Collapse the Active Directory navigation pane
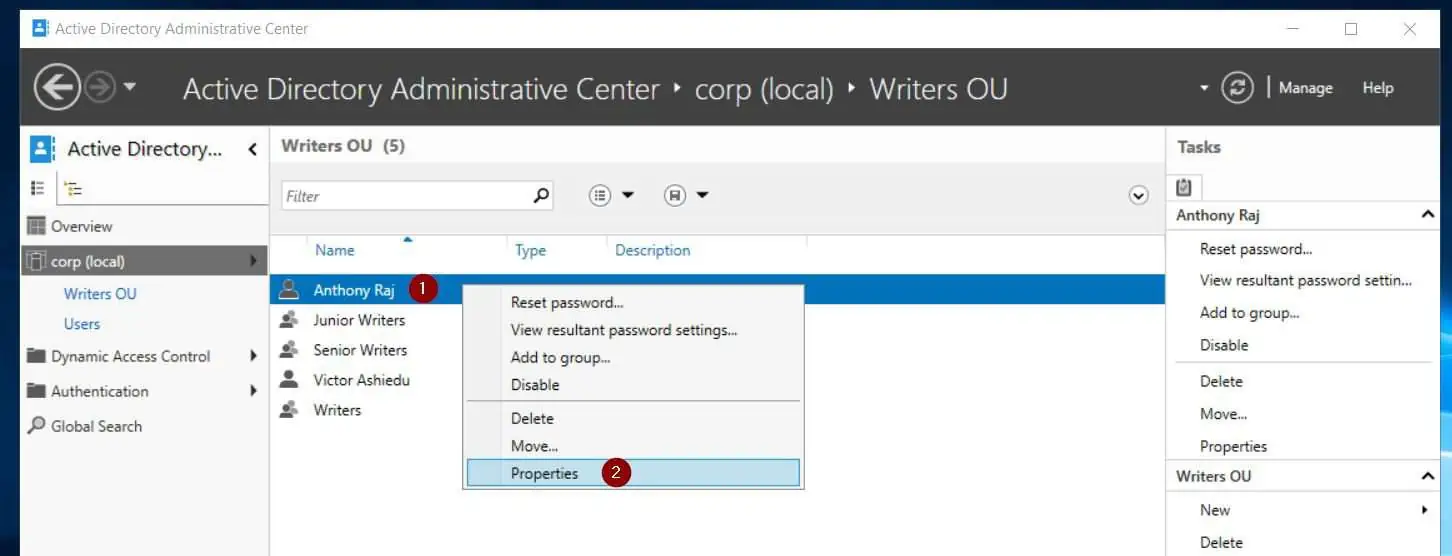The image size is (1452, 556). [252, 149]
